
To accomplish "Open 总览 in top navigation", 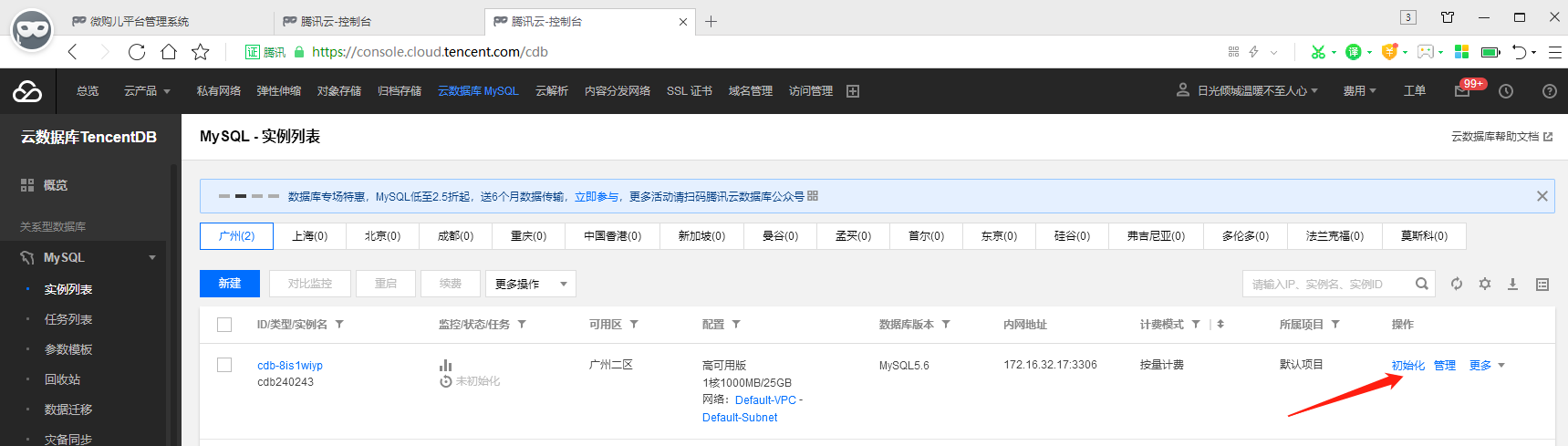I will click(88, 91).
